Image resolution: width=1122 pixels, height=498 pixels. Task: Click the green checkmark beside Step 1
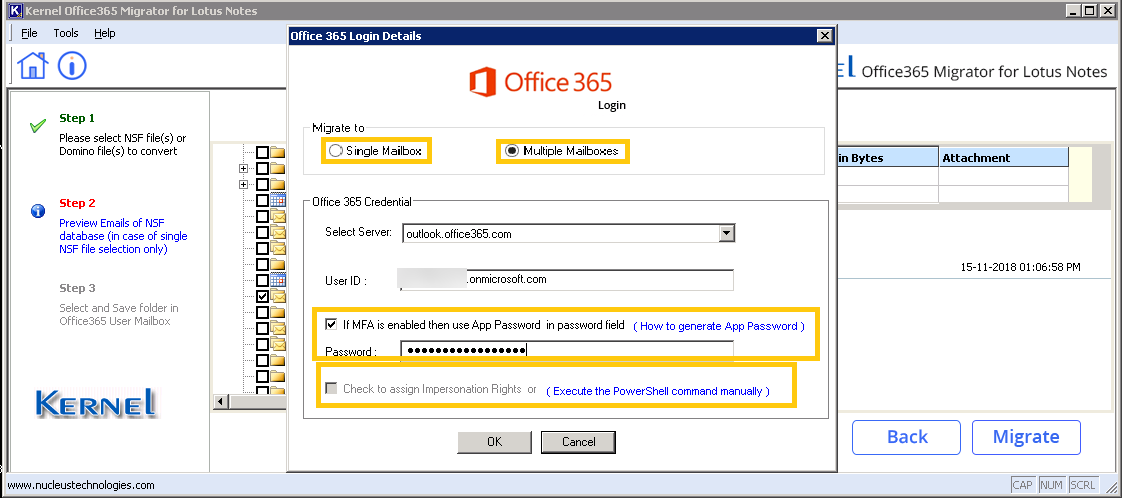(38, 126)
